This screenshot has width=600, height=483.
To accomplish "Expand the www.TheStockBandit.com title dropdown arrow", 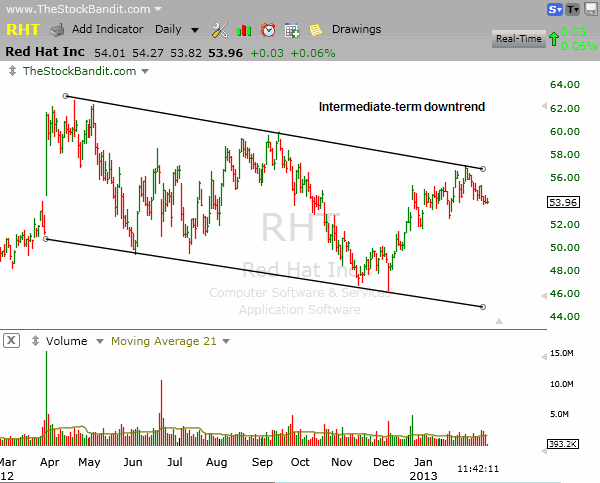I will click(158, 9).
